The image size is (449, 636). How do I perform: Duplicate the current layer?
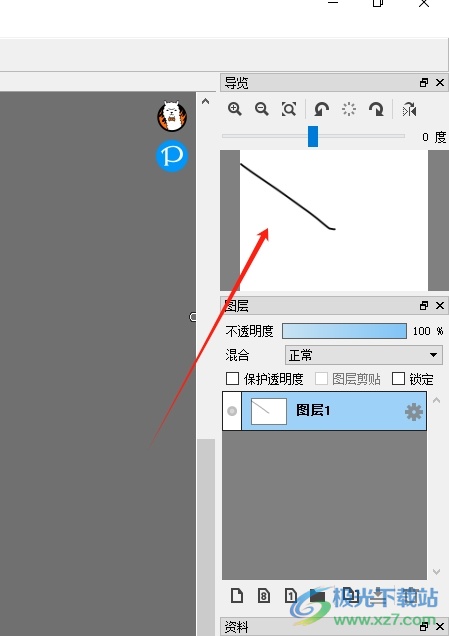[x=350, y=595]
